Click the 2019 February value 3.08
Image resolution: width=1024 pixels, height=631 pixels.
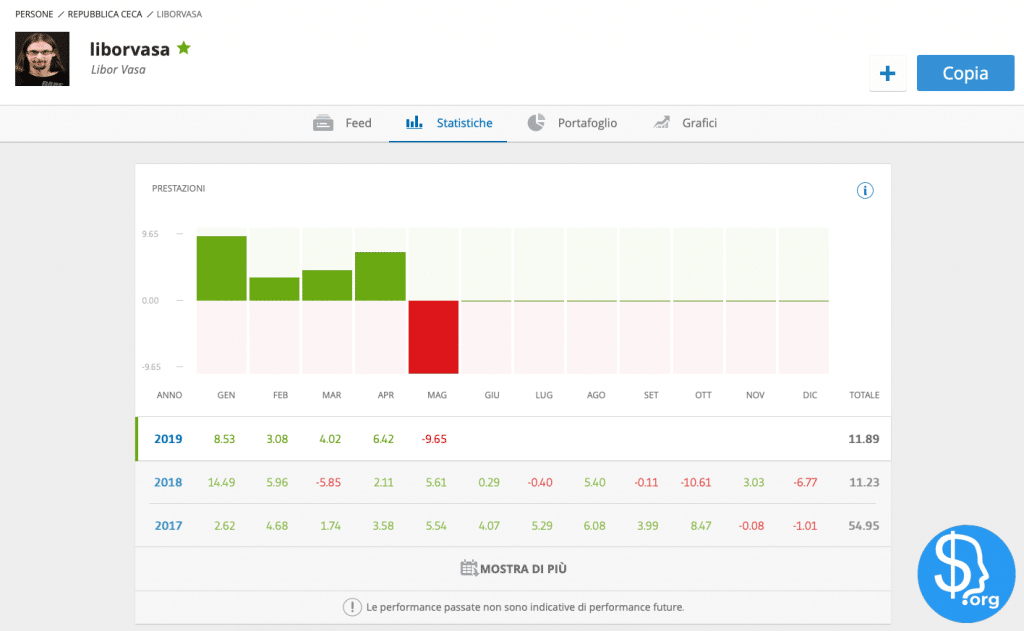(277, 439)
